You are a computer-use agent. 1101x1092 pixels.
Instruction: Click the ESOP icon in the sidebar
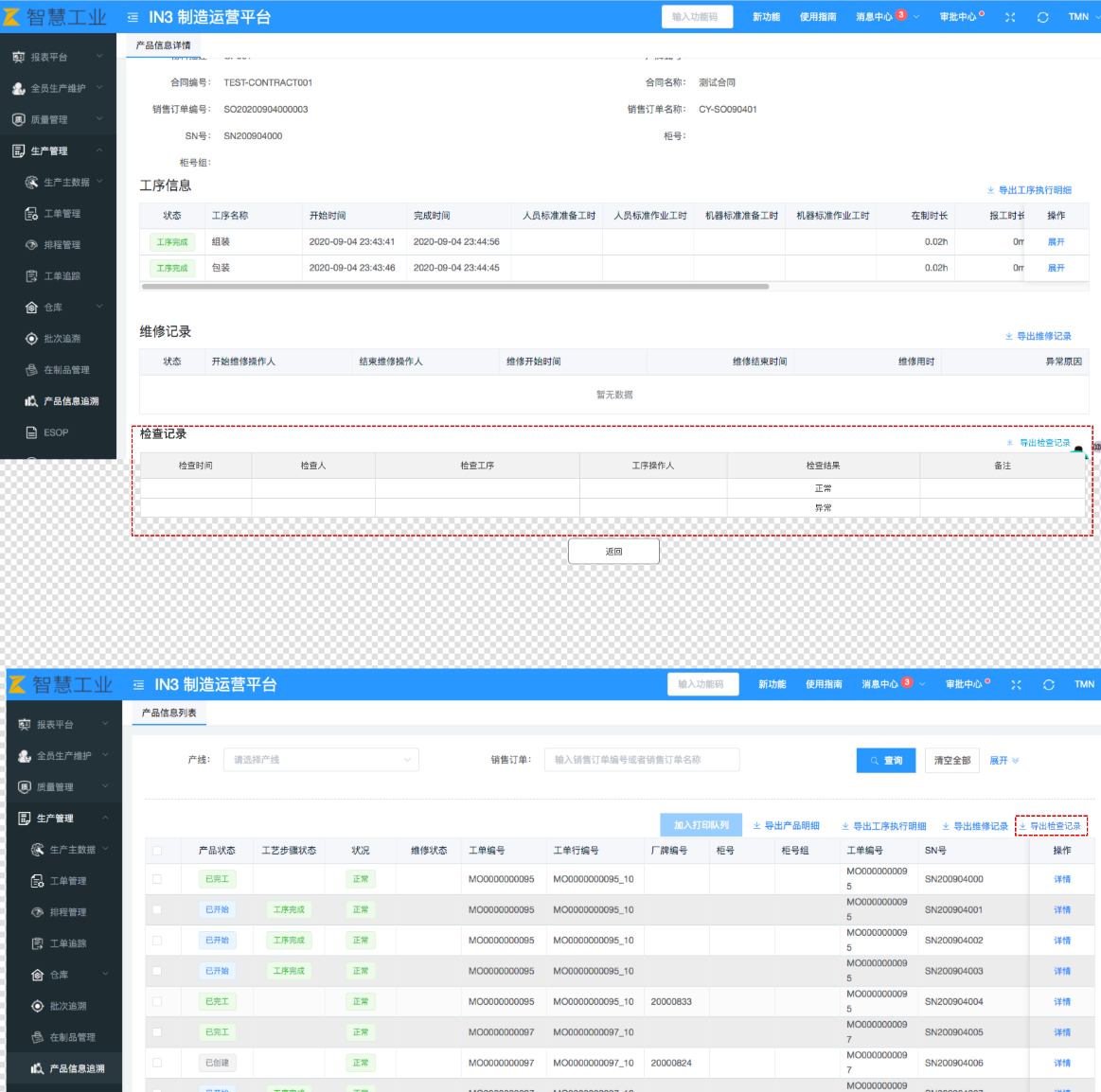click(x=31, y=432)
